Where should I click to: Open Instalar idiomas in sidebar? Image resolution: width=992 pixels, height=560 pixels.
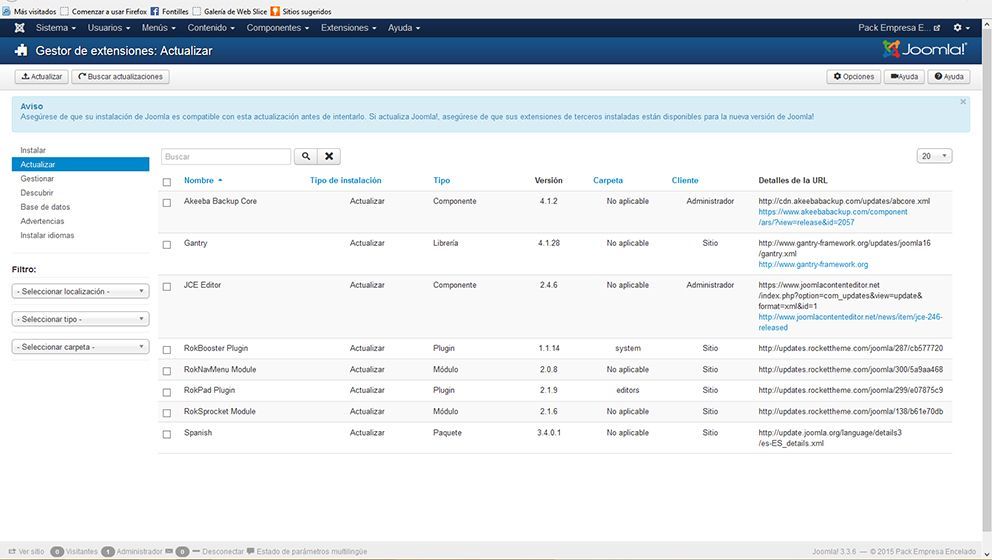[47, 235]
